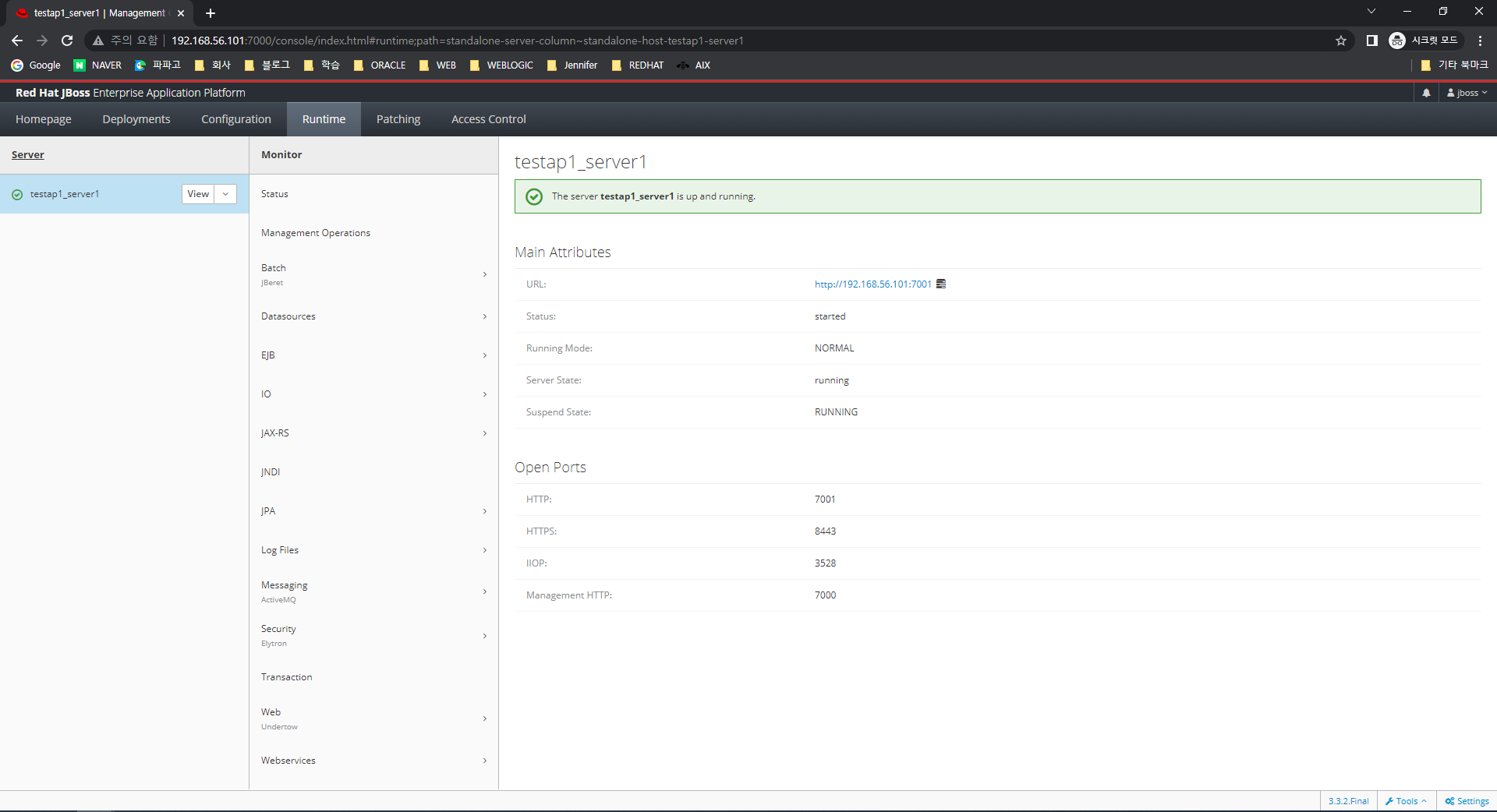
Task: Open the ORACLE bookmark folder
Action: pos(380,65)
